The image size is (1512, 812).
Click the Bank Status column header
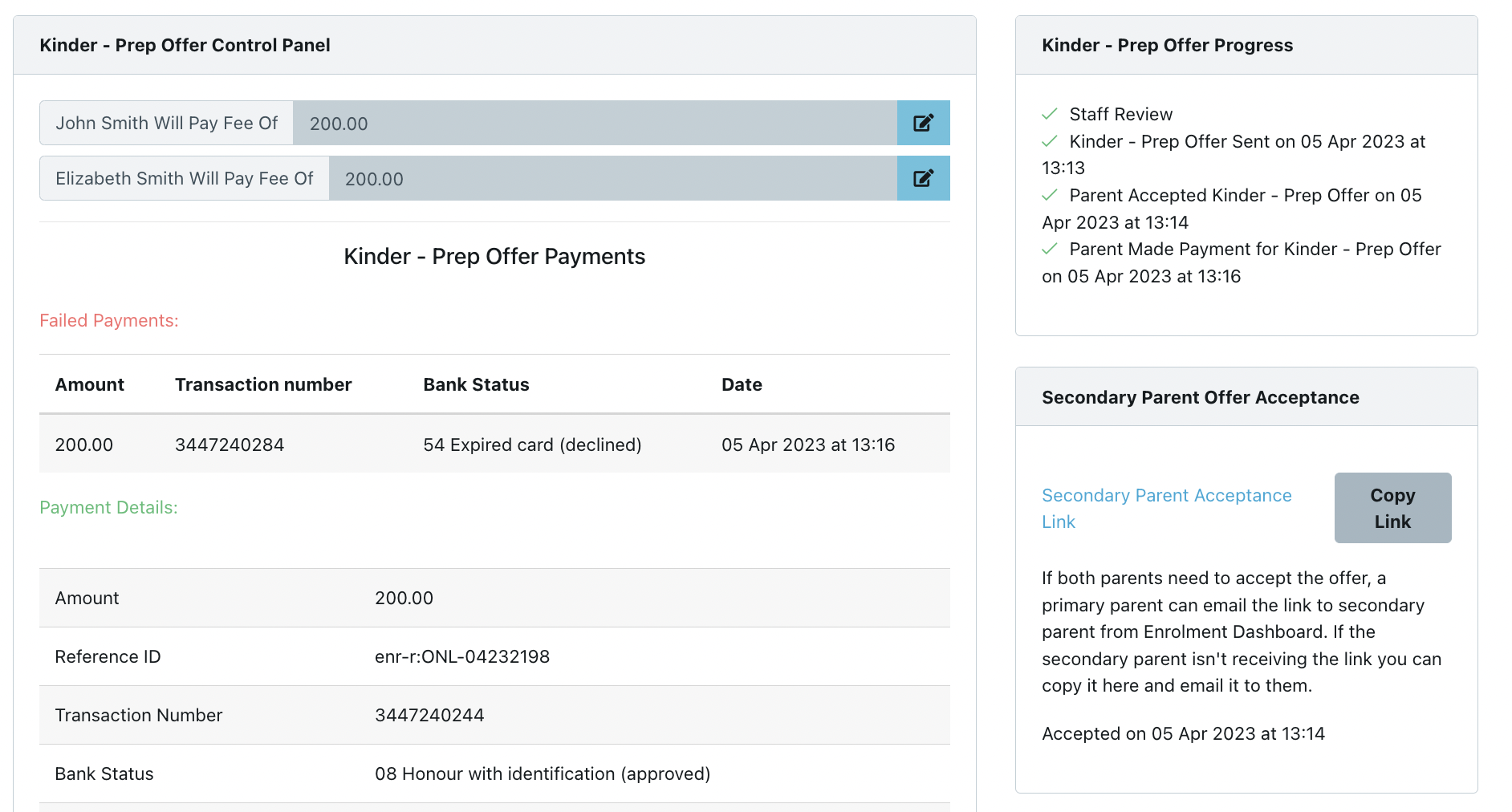click(x=476, y=384)
